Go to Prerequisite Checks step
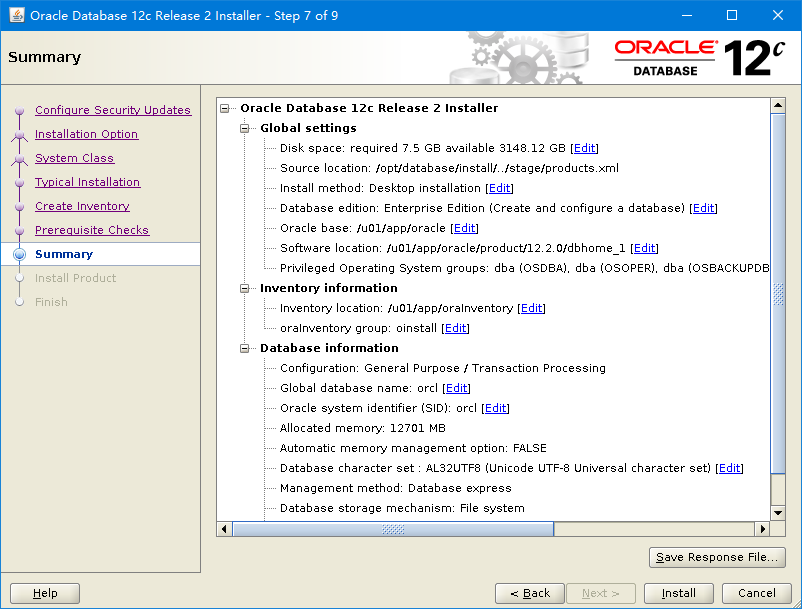This screenshot has width=802, height=609. pyautogui.click(x=92, y=230)
